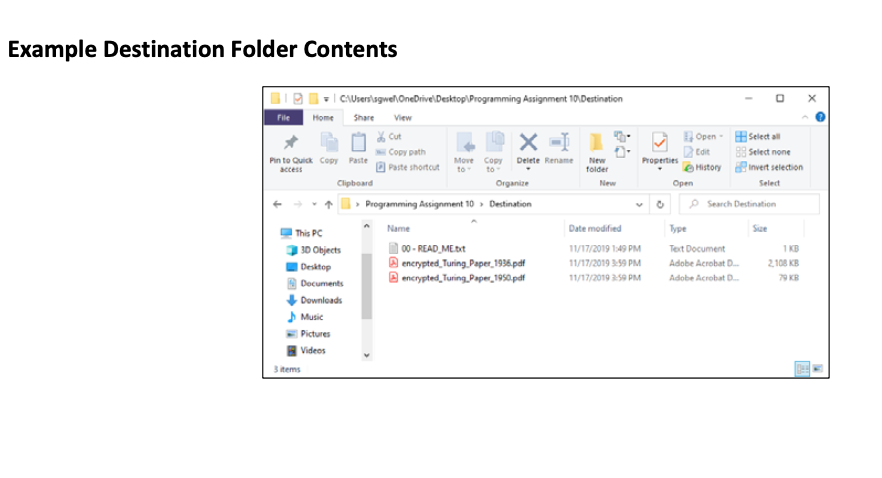Click the Search Destination field
Image resolution: width=882 pixels, height=478 pixels.
749,204
